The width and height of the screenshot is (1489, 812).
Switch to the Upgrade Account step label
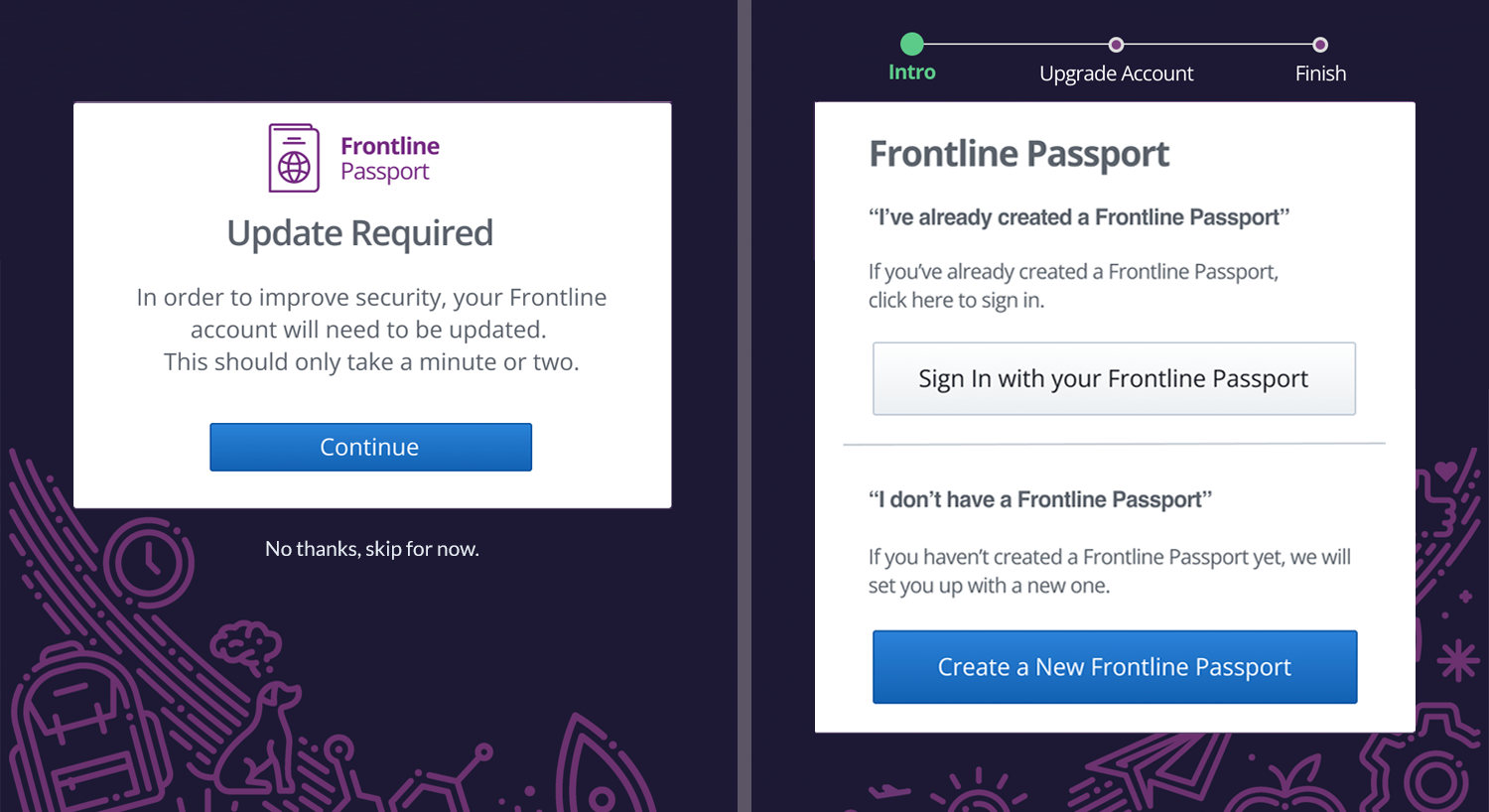[1116, 73]
